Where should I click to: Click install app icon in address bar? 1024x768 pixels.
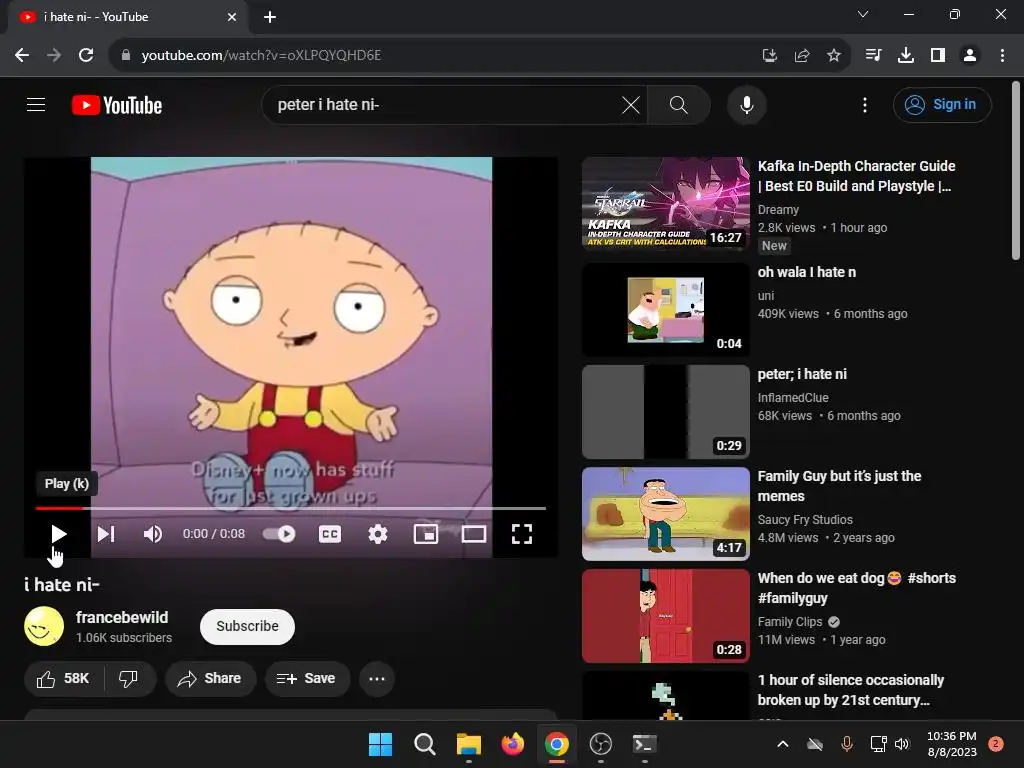tap(770, 56)
